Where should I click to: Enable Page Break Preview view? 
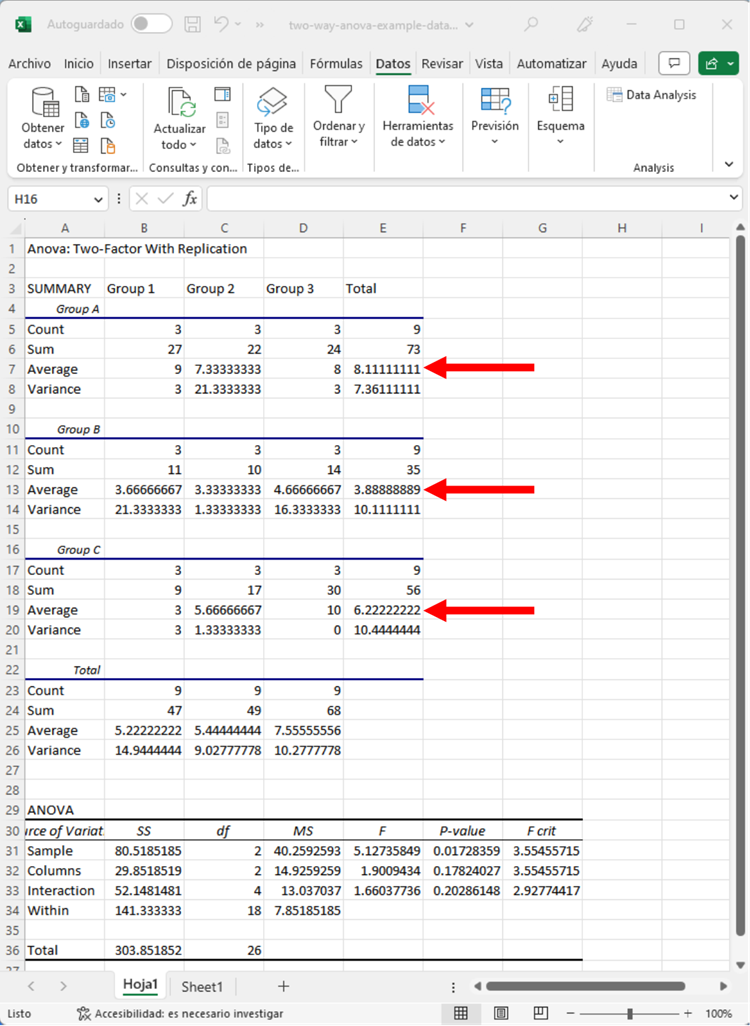541,1013
